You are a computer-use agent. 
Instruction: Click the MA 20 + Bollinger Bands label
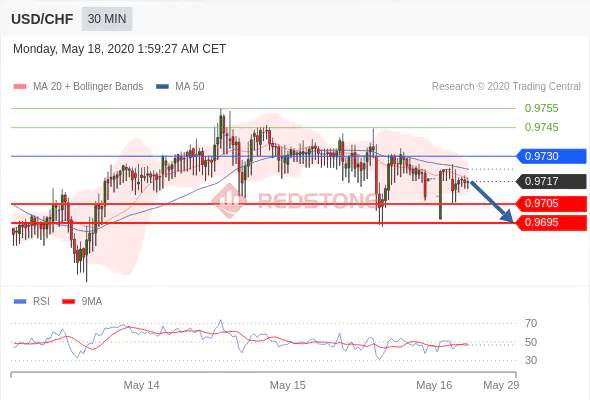coord(88,87)
